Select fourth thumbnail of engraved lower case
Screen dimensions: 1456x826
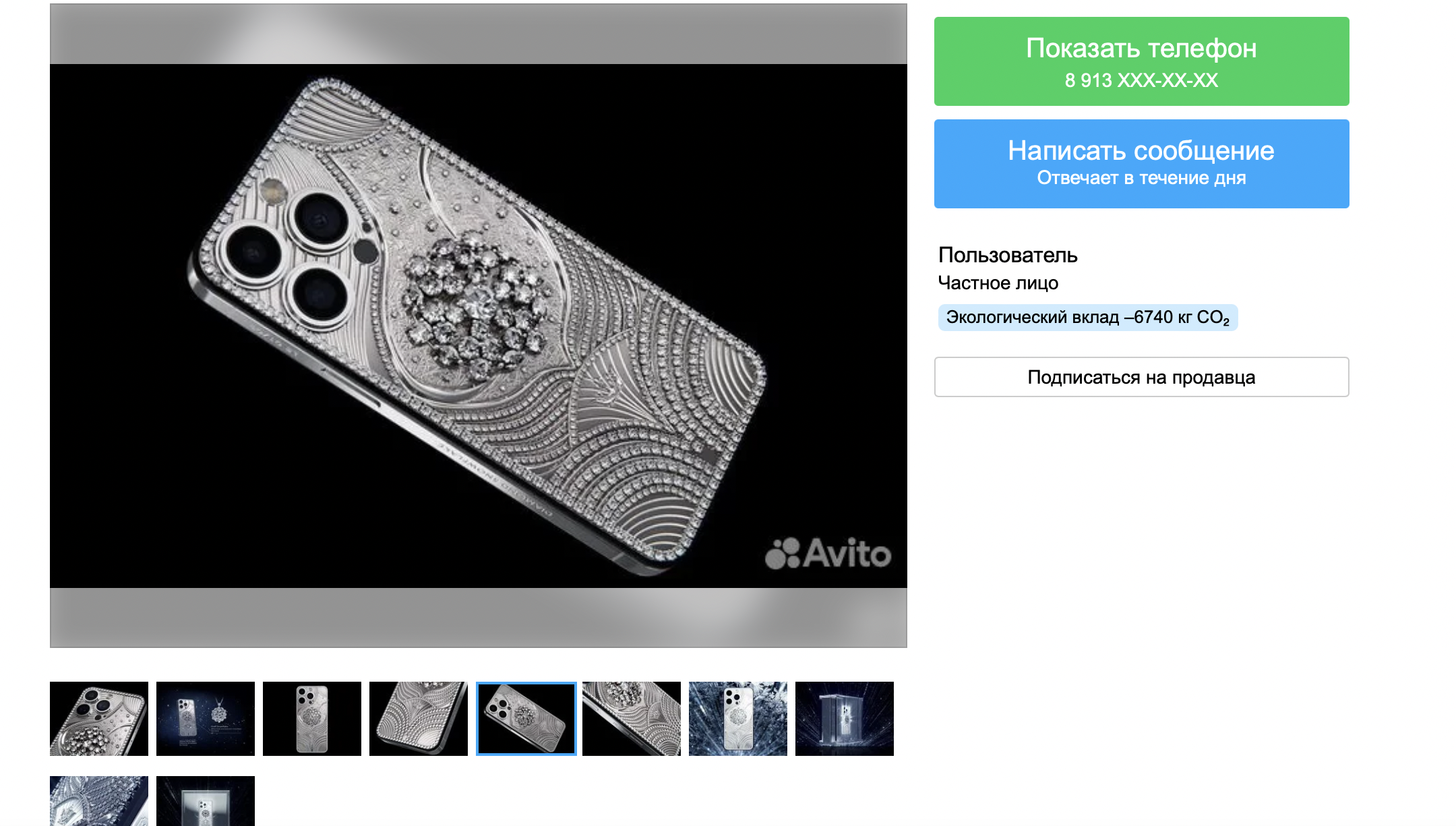(x=419, y=719)
